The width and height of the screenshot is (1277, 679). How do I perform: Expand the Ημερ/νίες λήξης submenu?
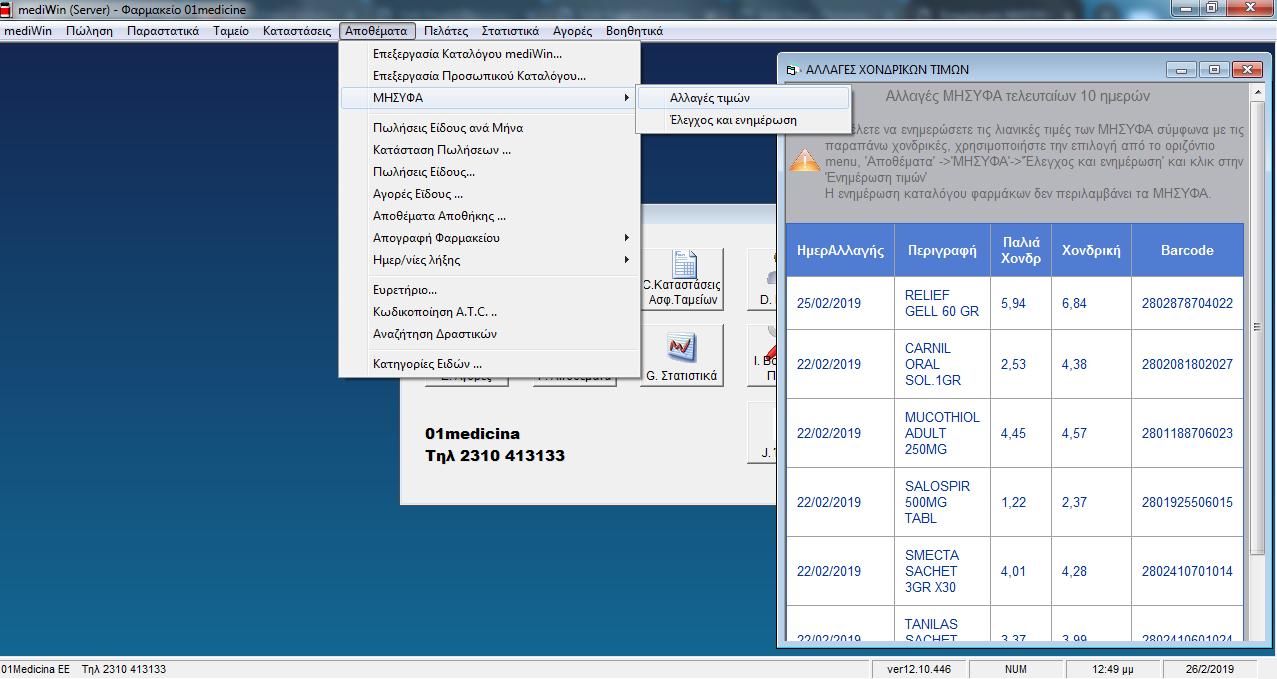(490, 260)
